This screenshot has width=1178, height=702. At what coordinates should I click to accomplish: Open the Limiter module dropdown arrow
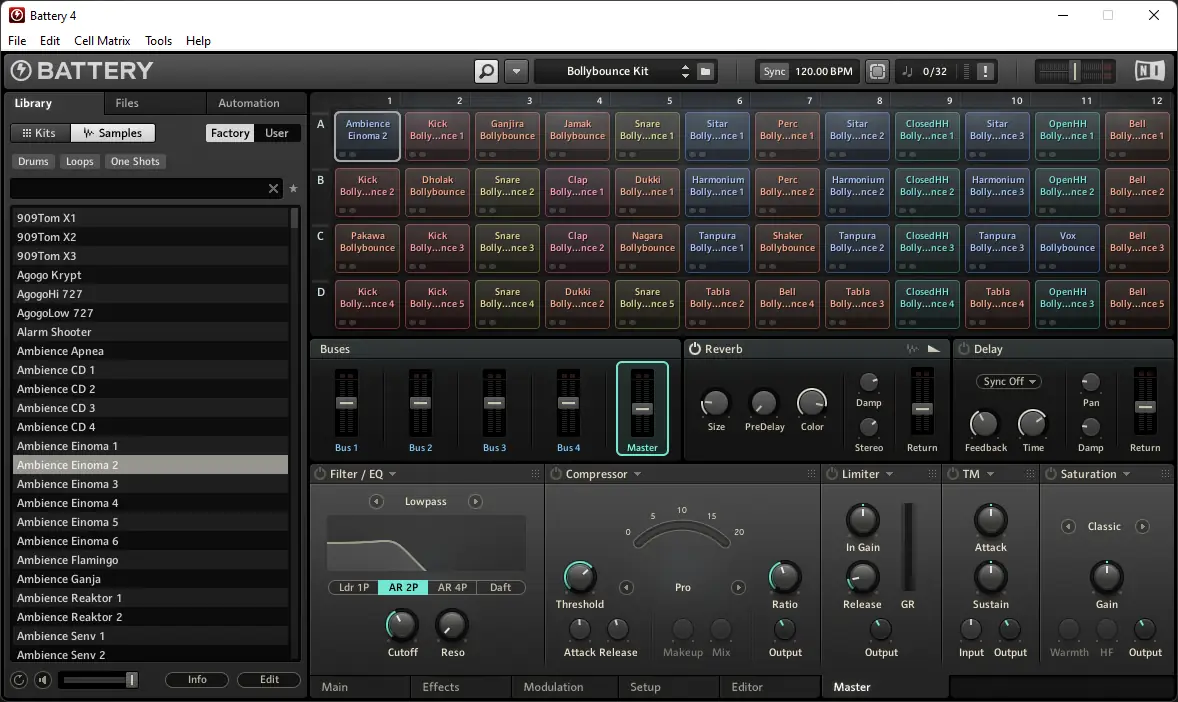pos(890,474)
